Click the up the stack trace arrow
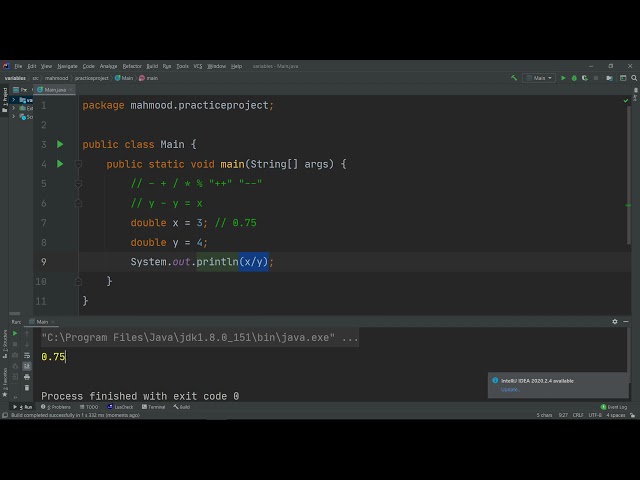 coord(27,333)
